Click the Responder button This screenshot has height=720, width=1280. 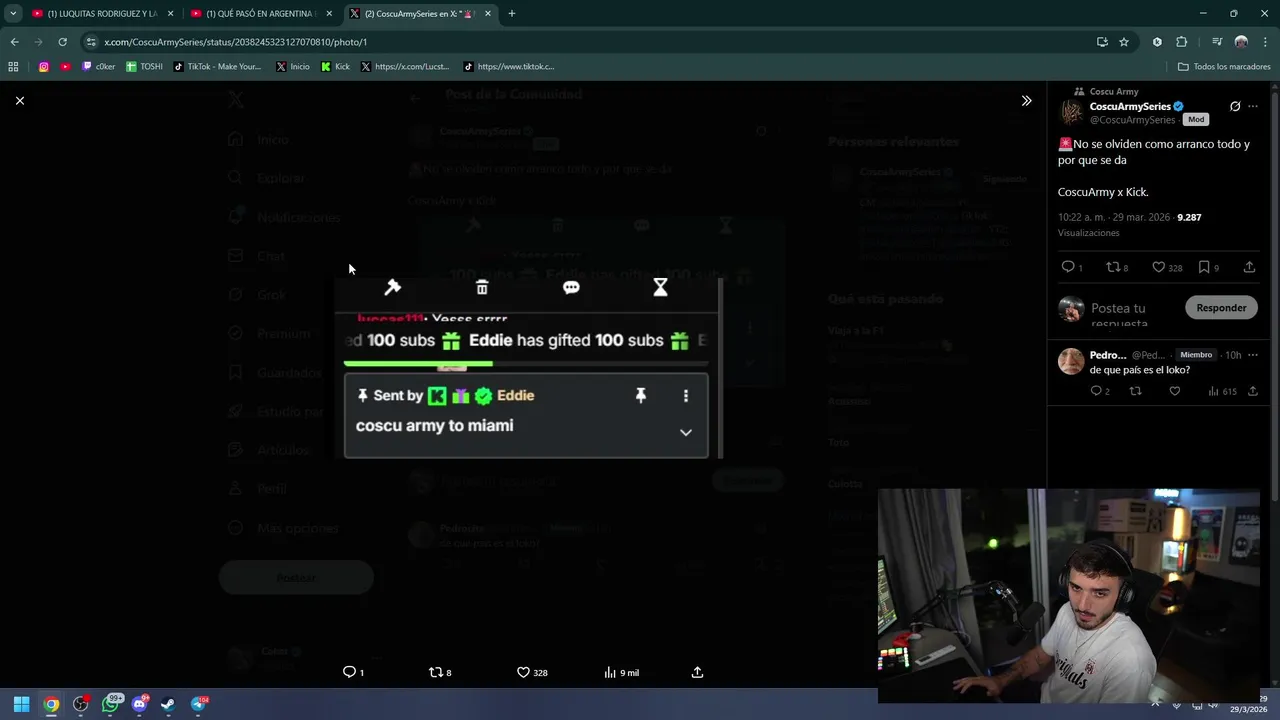1221,308
